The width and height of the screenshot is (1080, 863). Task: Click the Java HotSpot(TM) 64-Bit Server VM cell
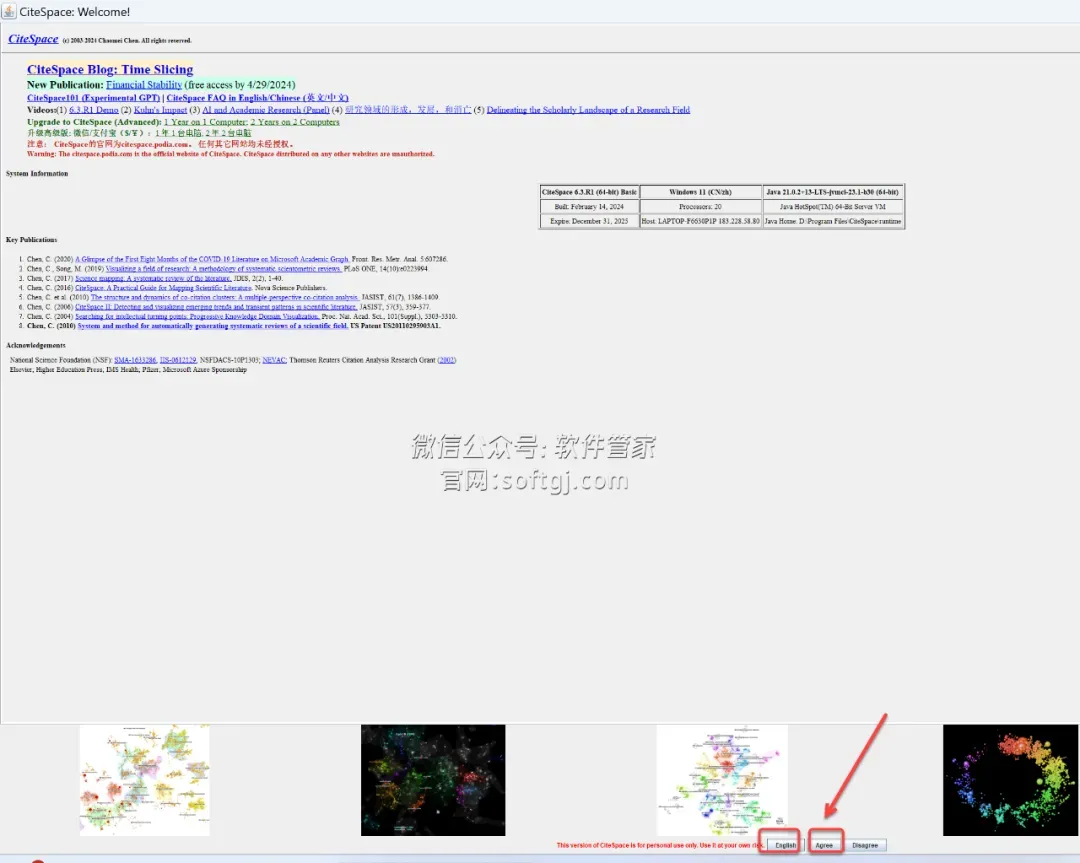(x=833, y=207)
